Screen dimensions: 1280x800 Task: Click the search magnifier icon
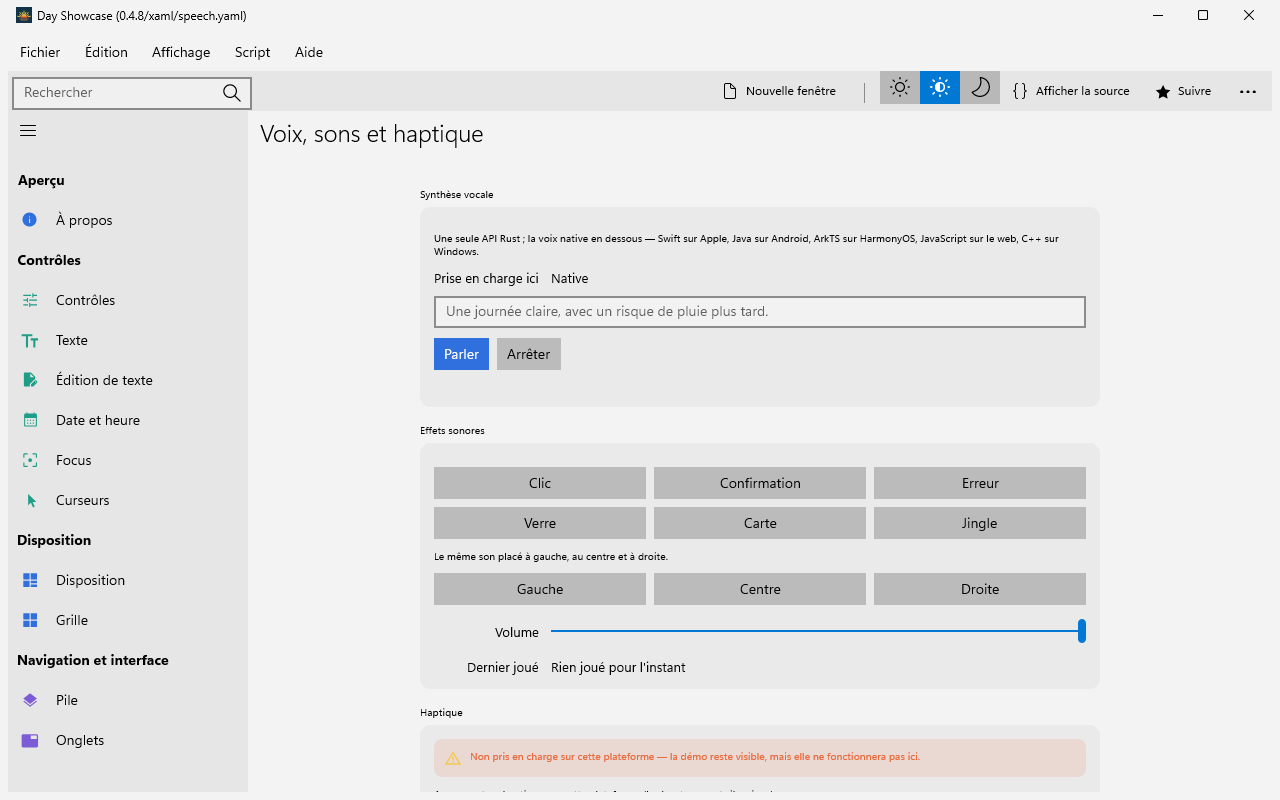point(232,93)
